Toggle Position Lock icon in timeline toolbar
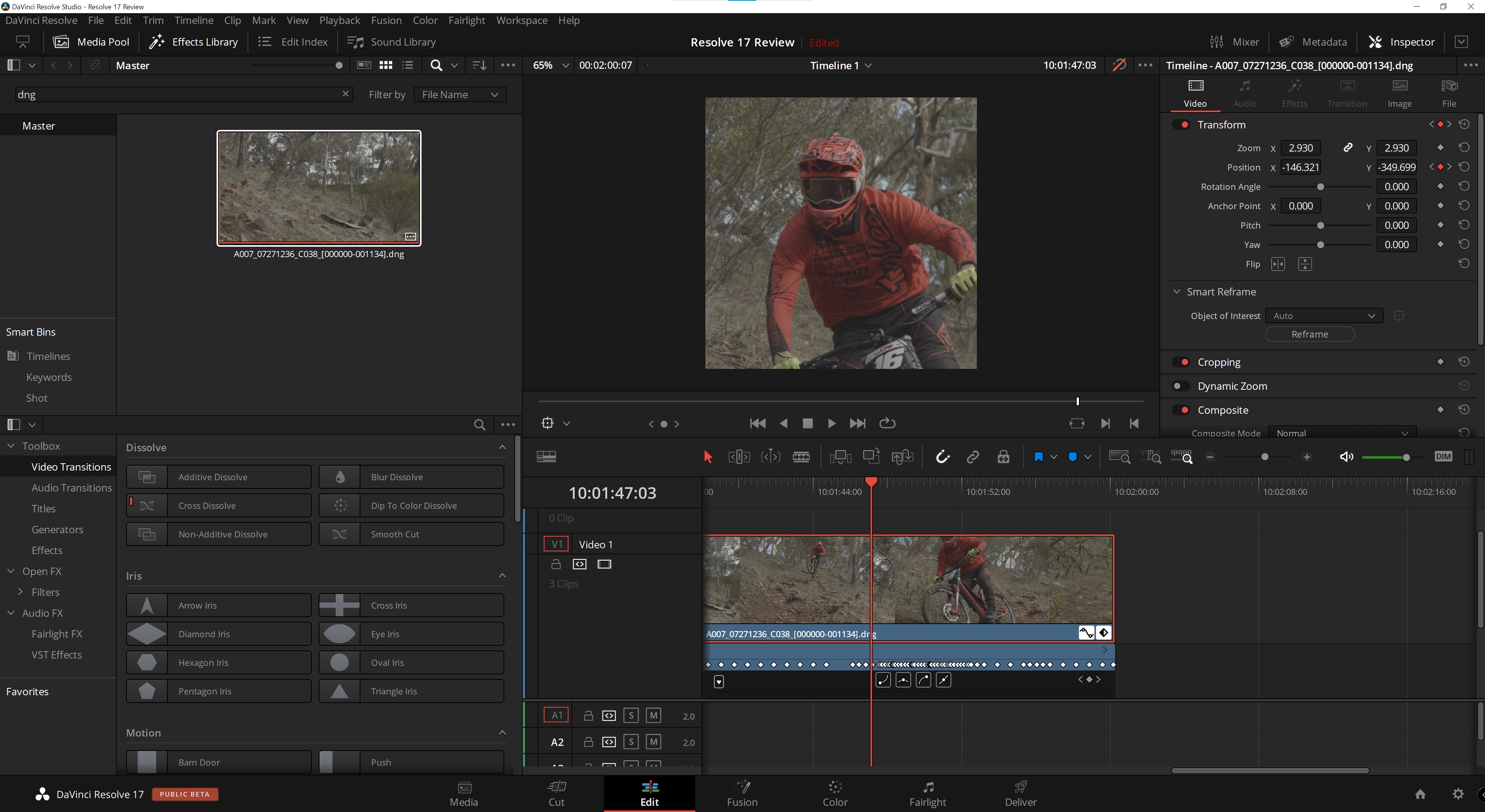This screenshot has height=812, width=1485. 1003,457
